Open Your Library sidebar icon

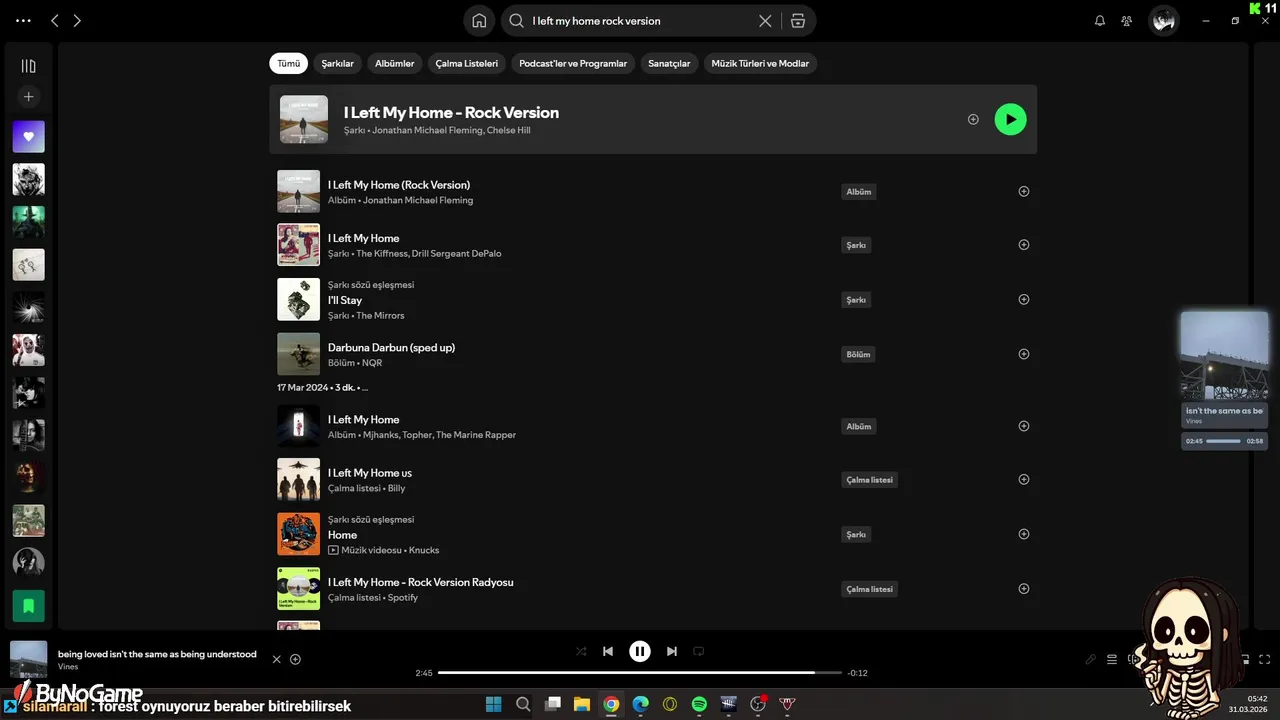click(x=28, y=66)
